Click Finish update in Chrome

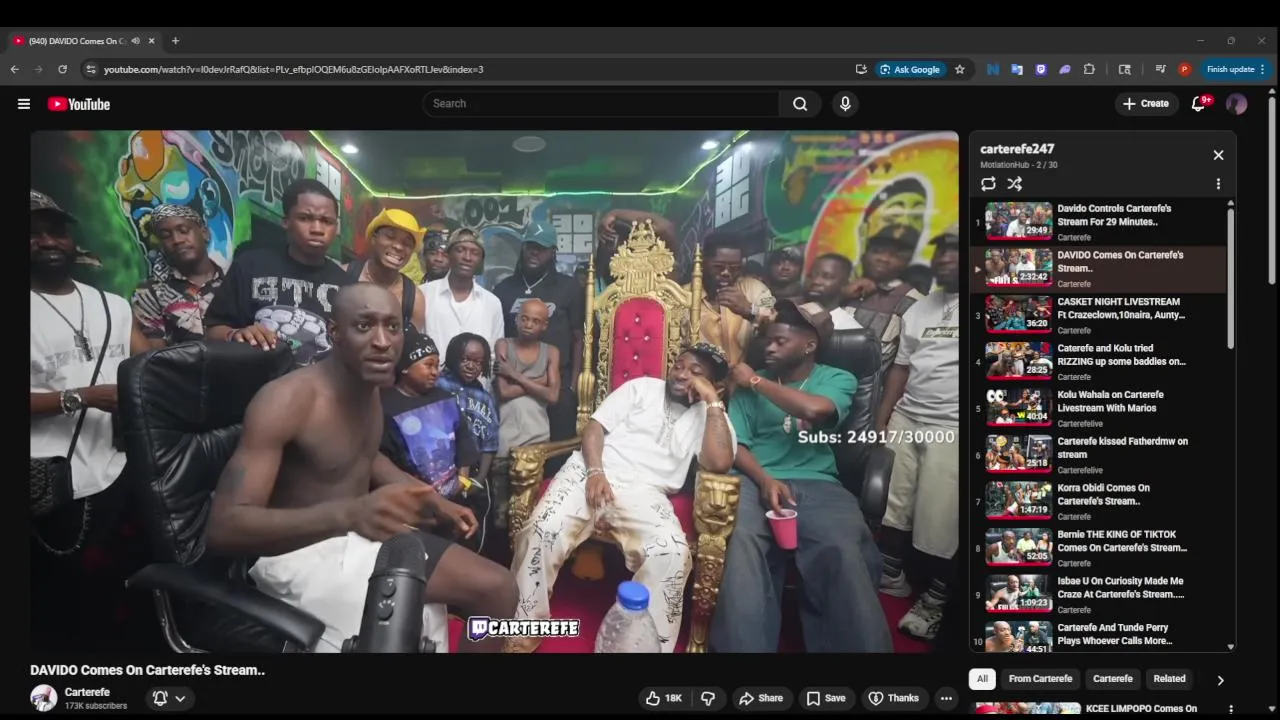1231,69
